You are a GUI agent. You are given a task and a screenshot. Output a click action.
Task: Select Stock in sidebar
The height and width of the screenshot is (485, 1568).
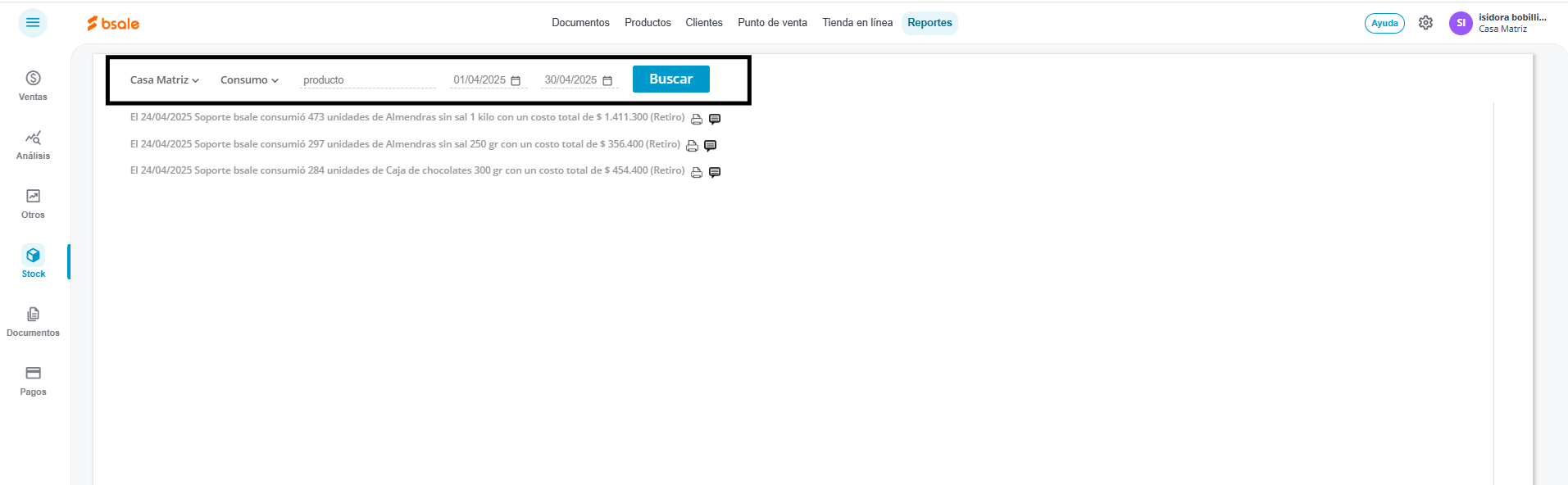coord(33,263)
